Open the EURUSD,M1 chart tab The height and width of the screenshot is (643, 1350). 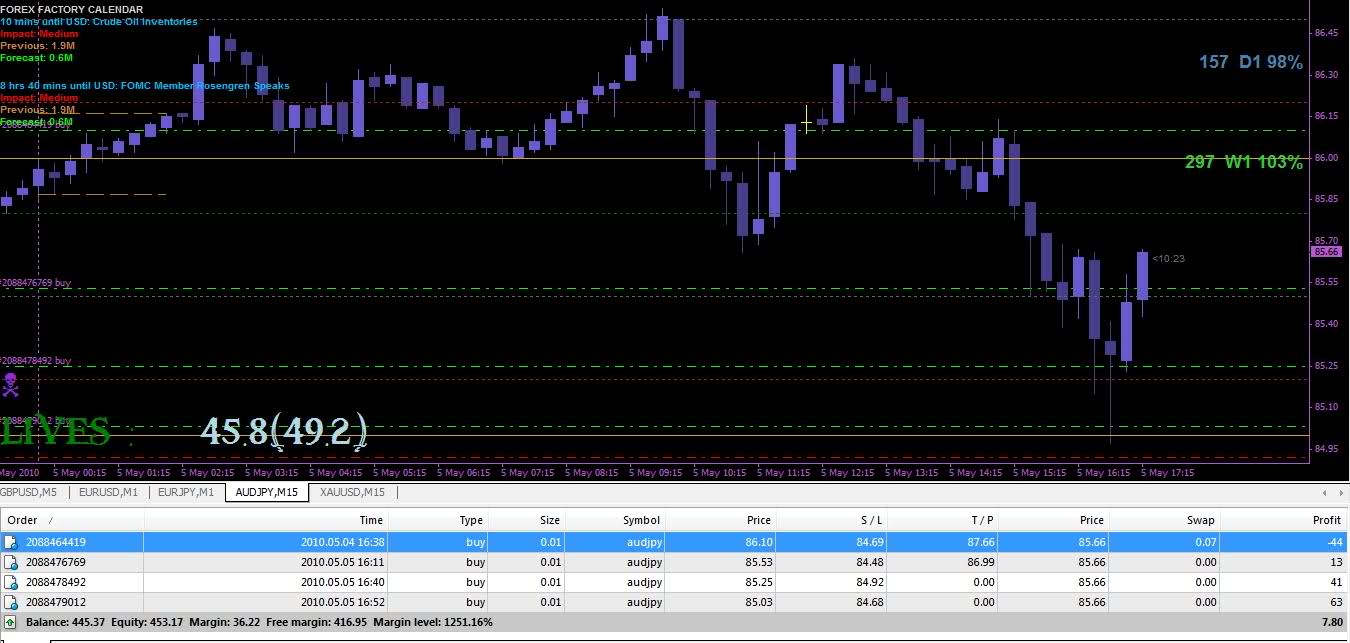pyautogui.click(x=109, y=492)
